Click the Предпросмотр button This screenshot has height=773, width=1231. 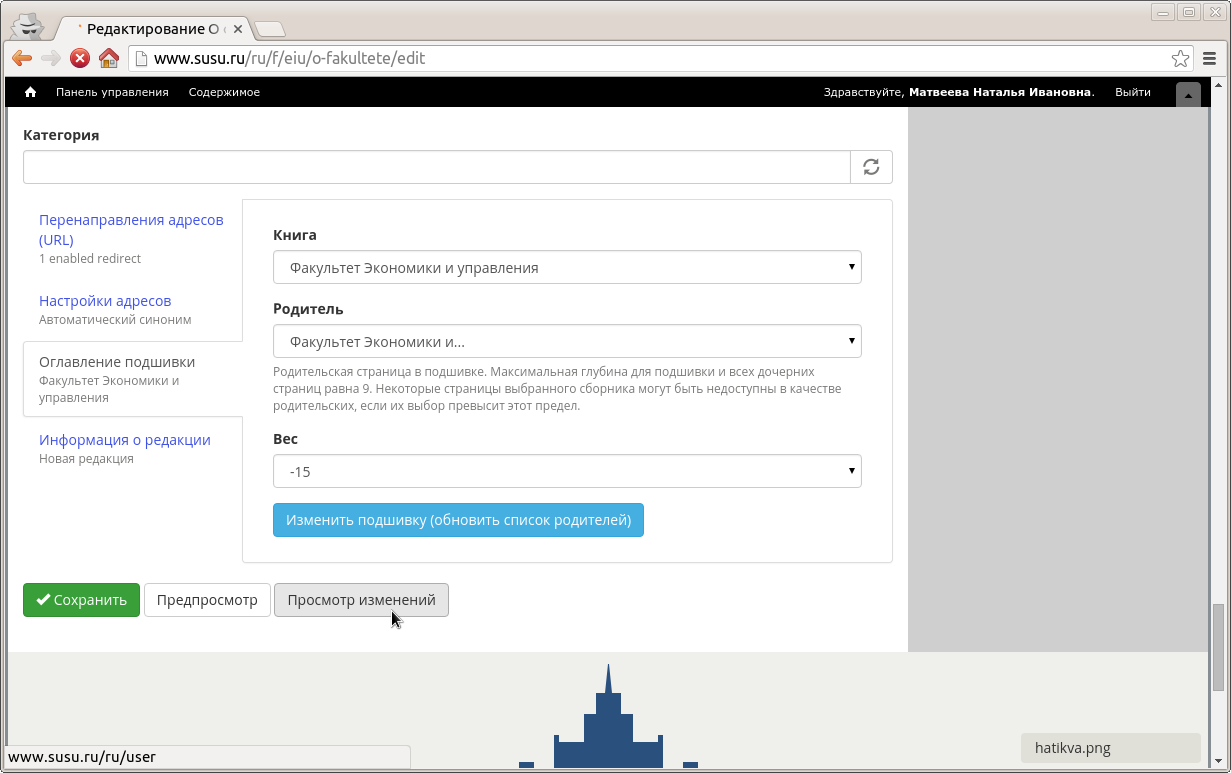(207, 600)
